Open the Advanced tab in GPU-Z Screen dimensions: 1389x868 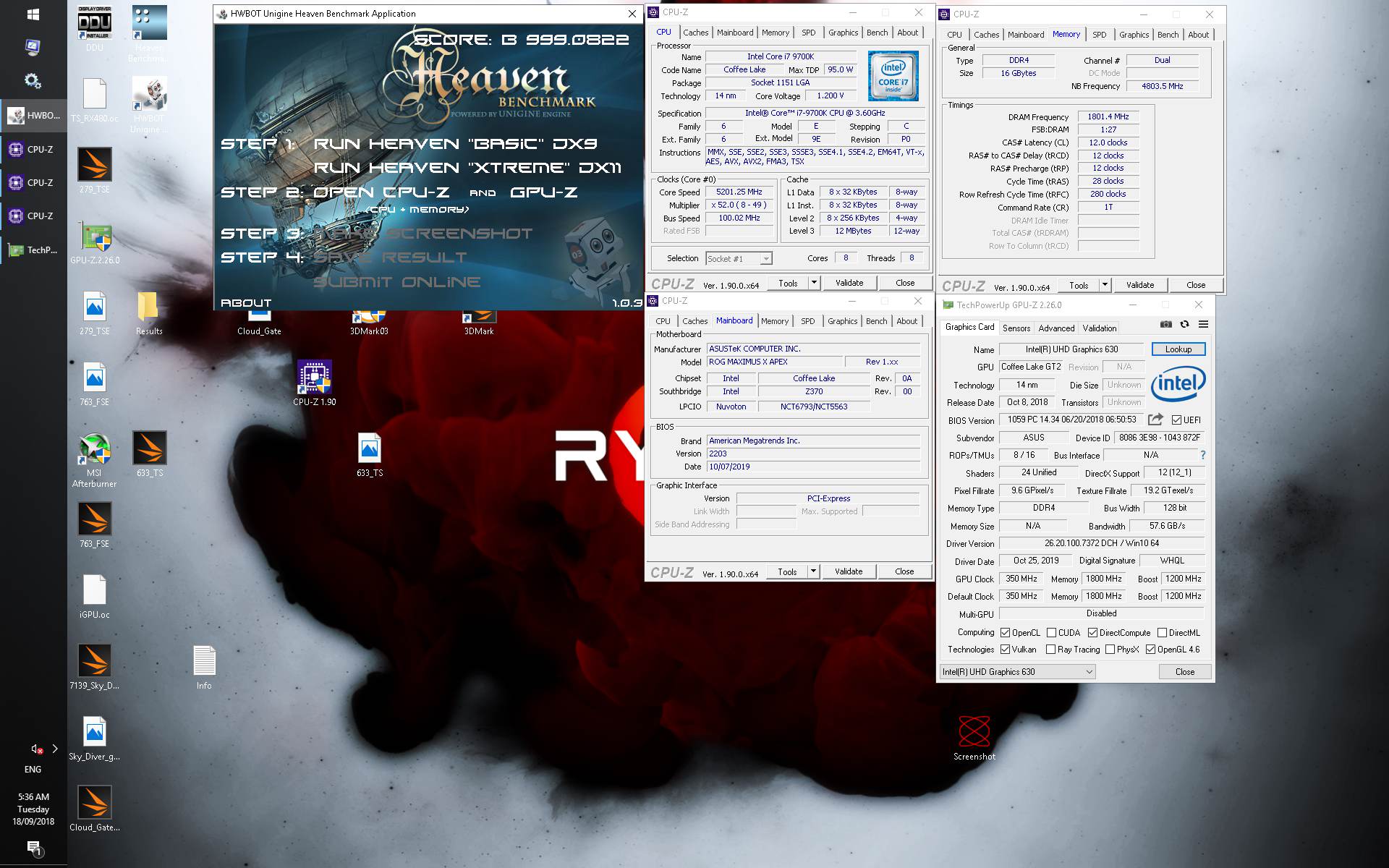tap(1056, 328)
